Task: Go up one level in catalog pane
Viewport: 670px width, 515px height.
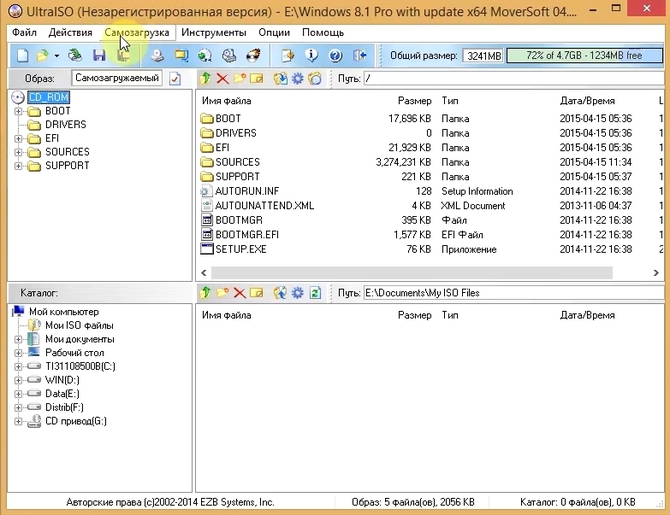Action: (206, 293)
